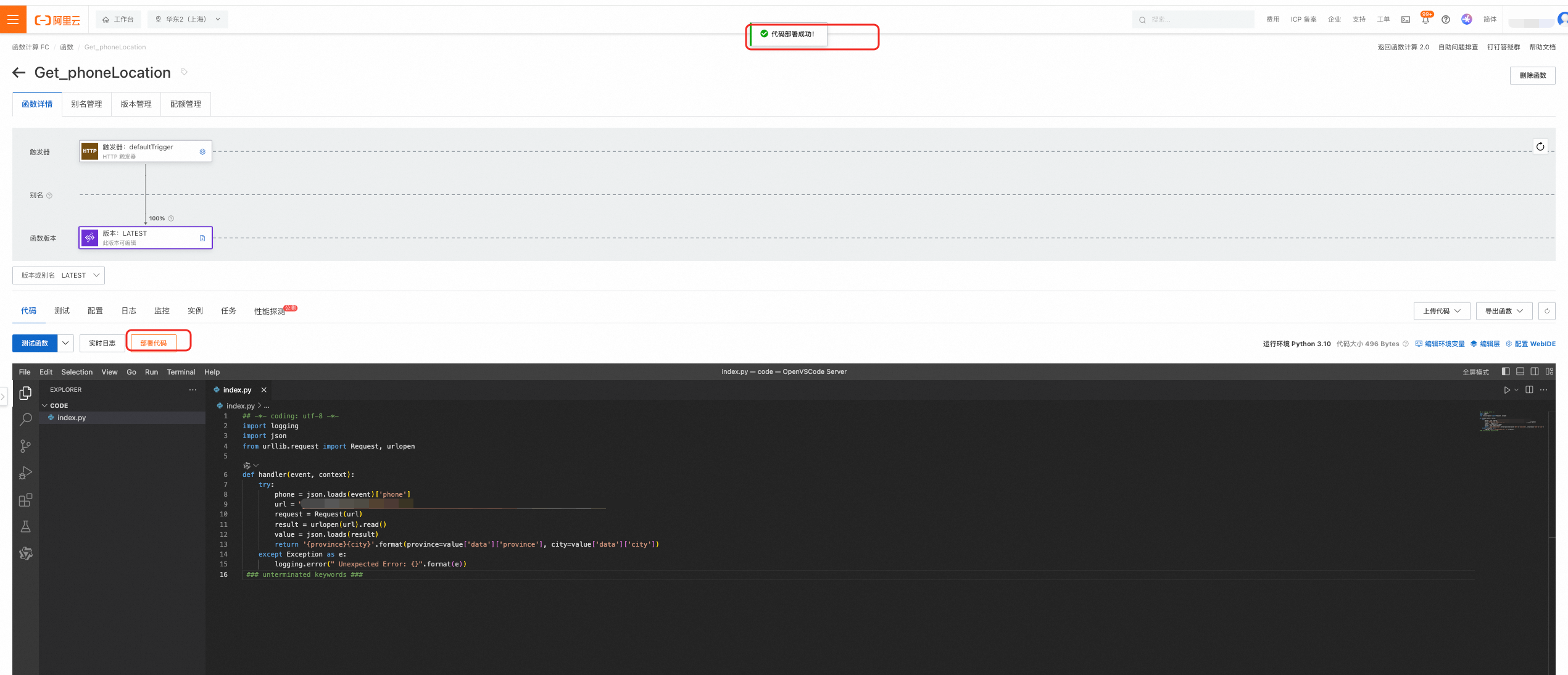The width and height of the screenshot is (1568, 675).
Task: Click the Alibaba Cloud toolkit sidebar icon
Action: (x=25, y=553)
